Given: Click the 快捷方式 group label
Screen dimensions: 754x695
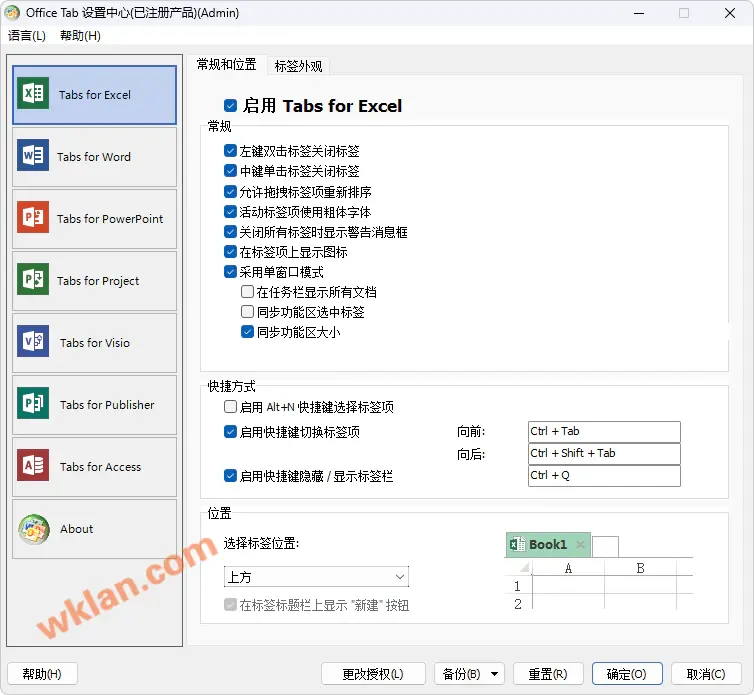Looking at the screenshot, I should point(231,386).
